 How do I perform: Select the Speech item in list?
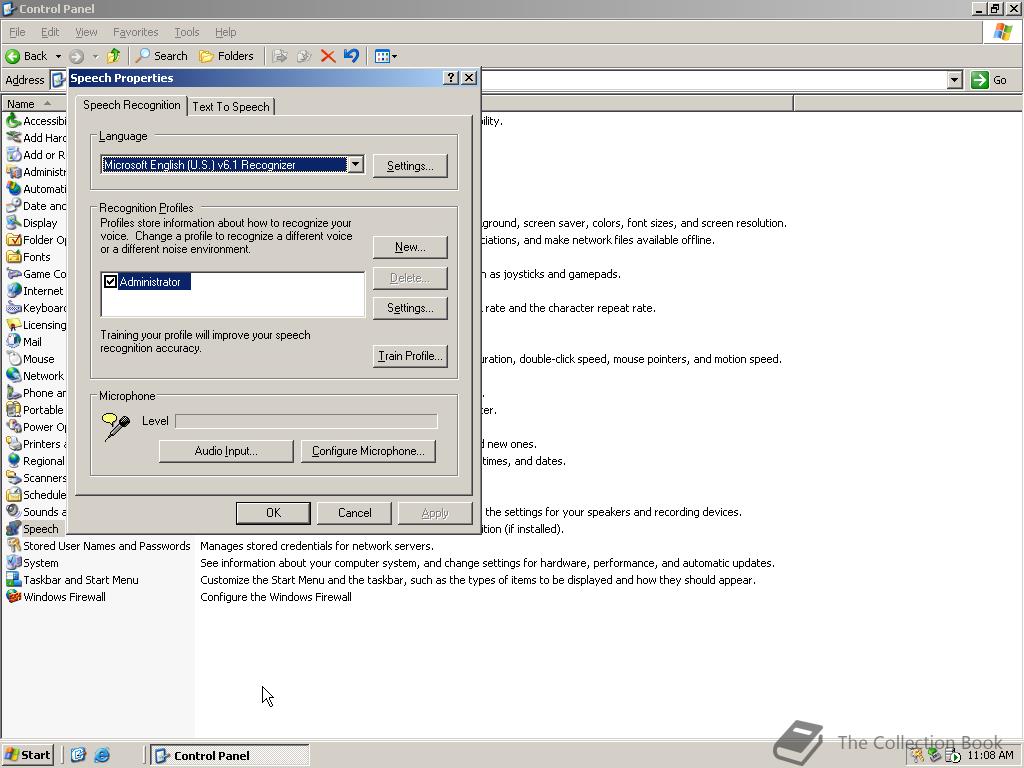coord(33,528)
